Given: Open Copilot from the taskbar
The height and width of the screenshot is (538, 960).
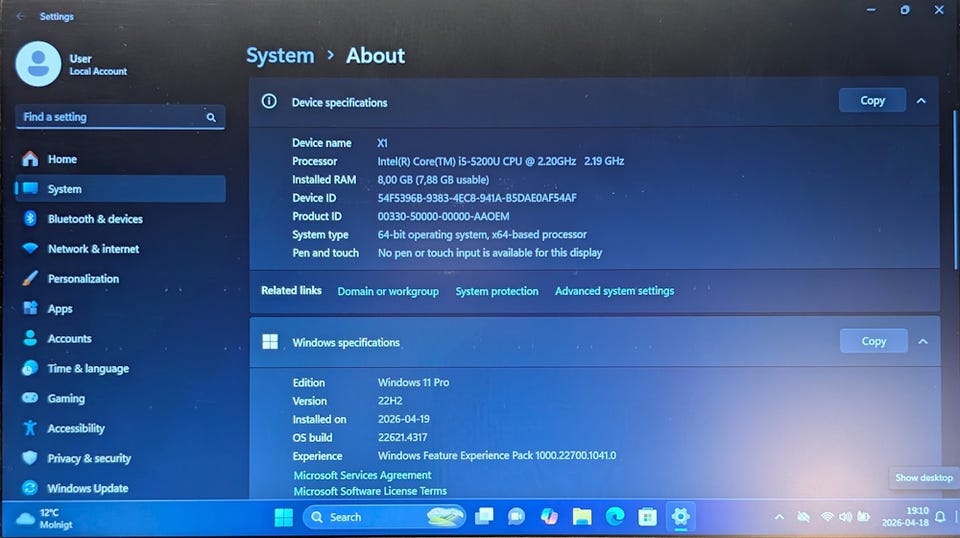Looking at the screenshot, I should point(549,517).
